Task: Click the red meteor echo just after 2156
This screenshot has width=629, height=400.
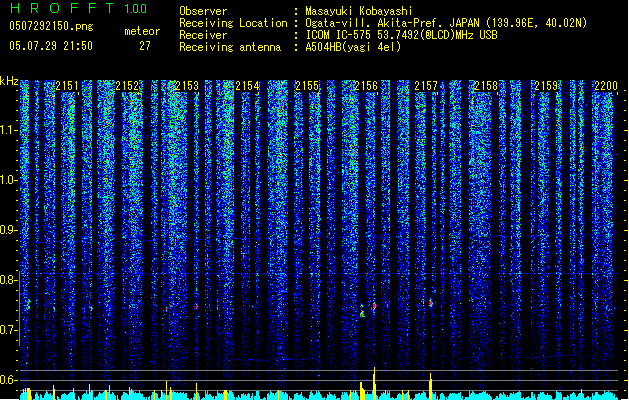Action: [374, 307]
